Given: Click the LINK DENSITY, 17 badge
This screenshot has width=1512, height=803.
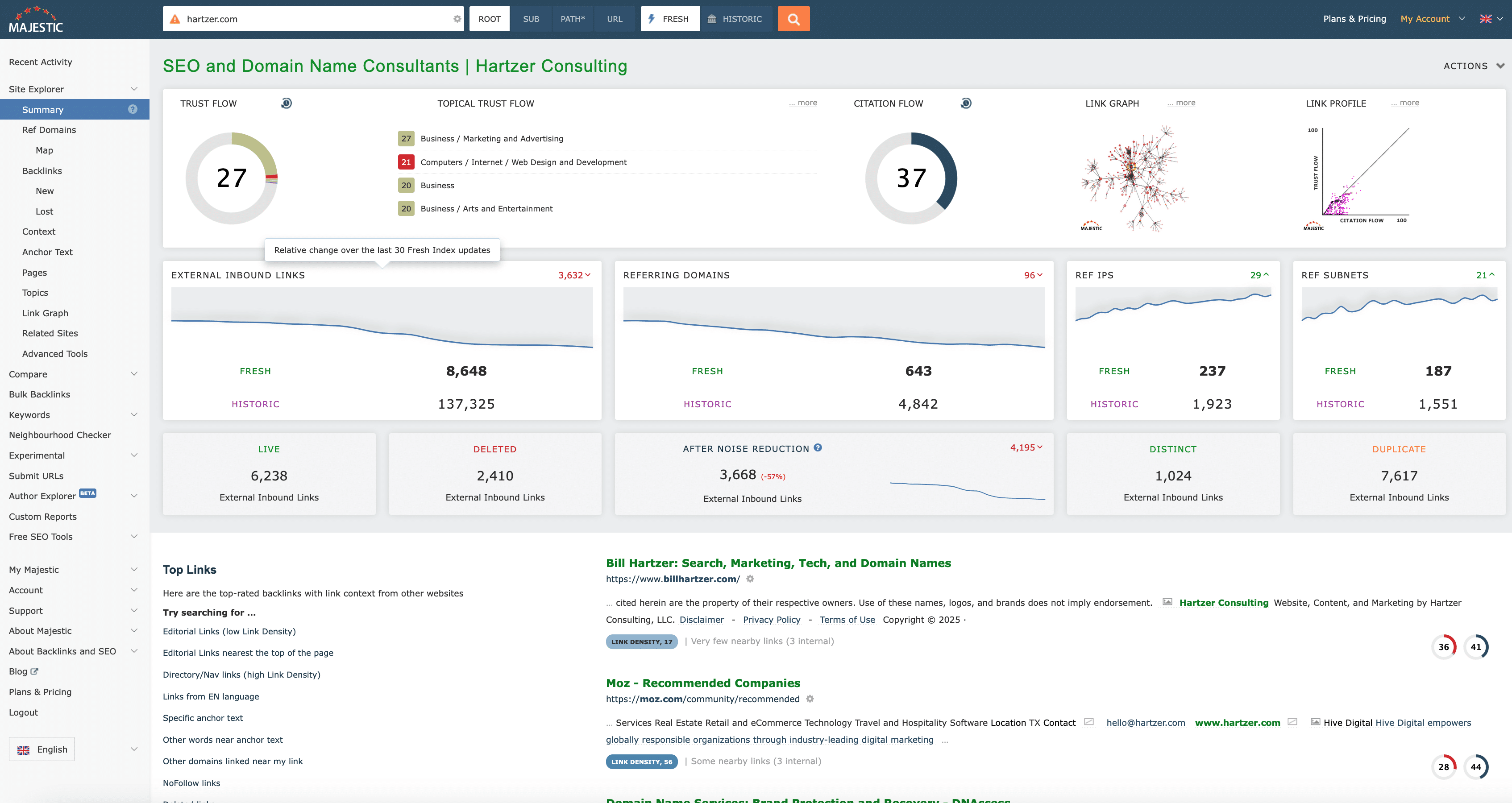Looking at the screenshot, I should point(642,642).
